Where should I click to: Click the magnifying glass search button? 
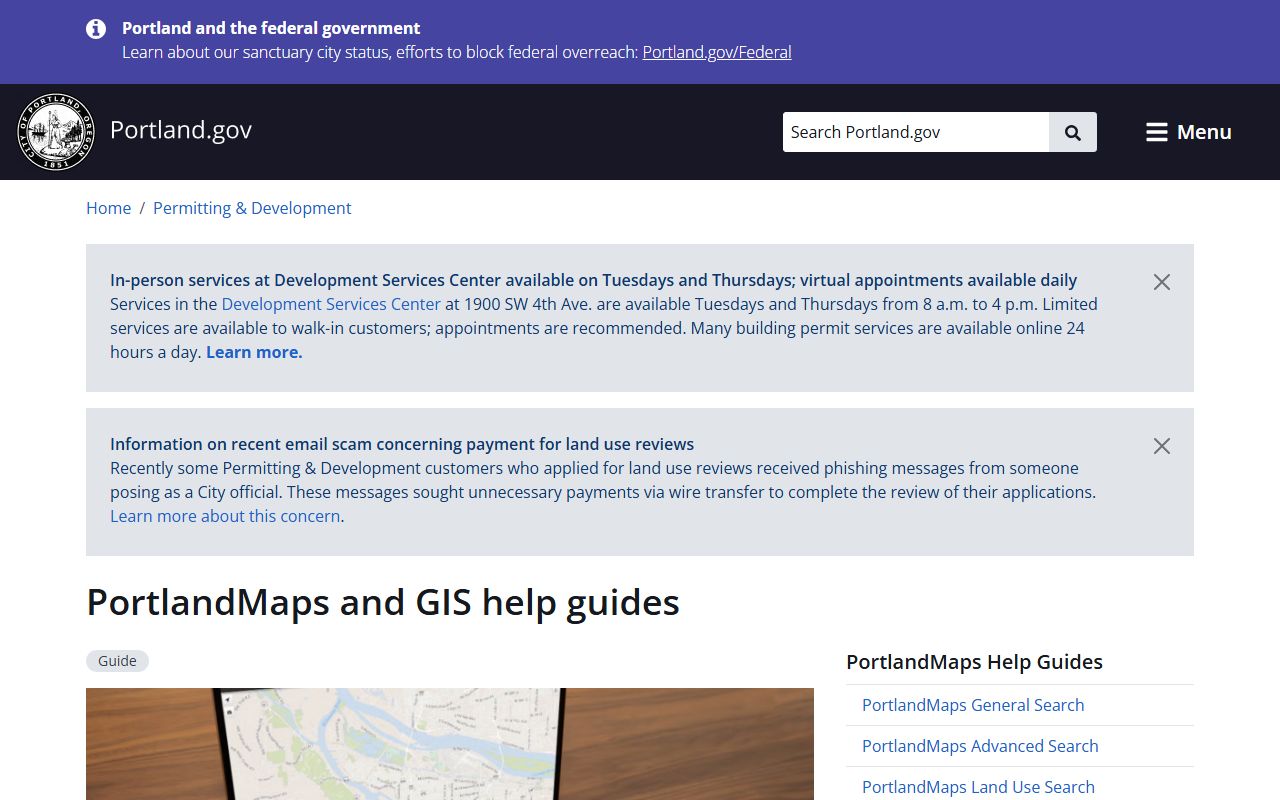tap(1073, 132)
